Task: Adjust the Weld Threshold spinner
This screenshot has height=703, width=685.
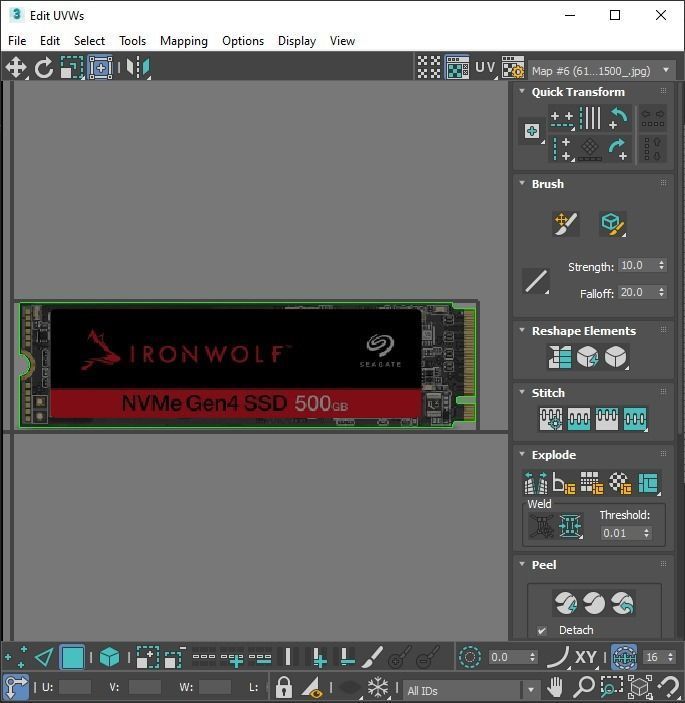Action: (x=646, y=533)
